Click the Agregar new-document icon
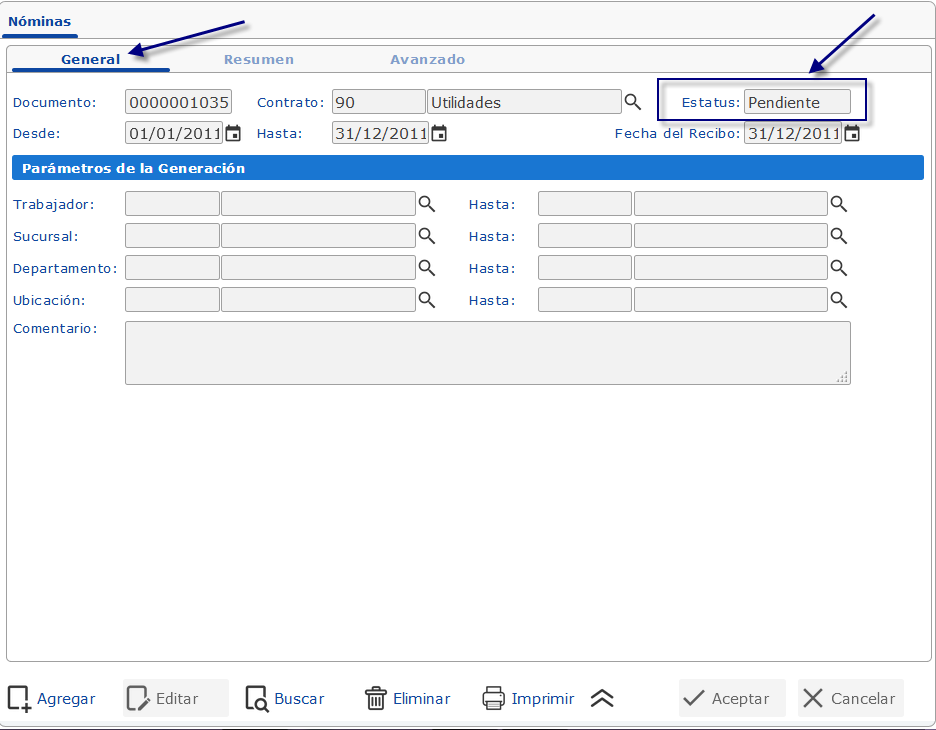The width and height of the screenshot is (936, 730). click(x=19, y=698)
